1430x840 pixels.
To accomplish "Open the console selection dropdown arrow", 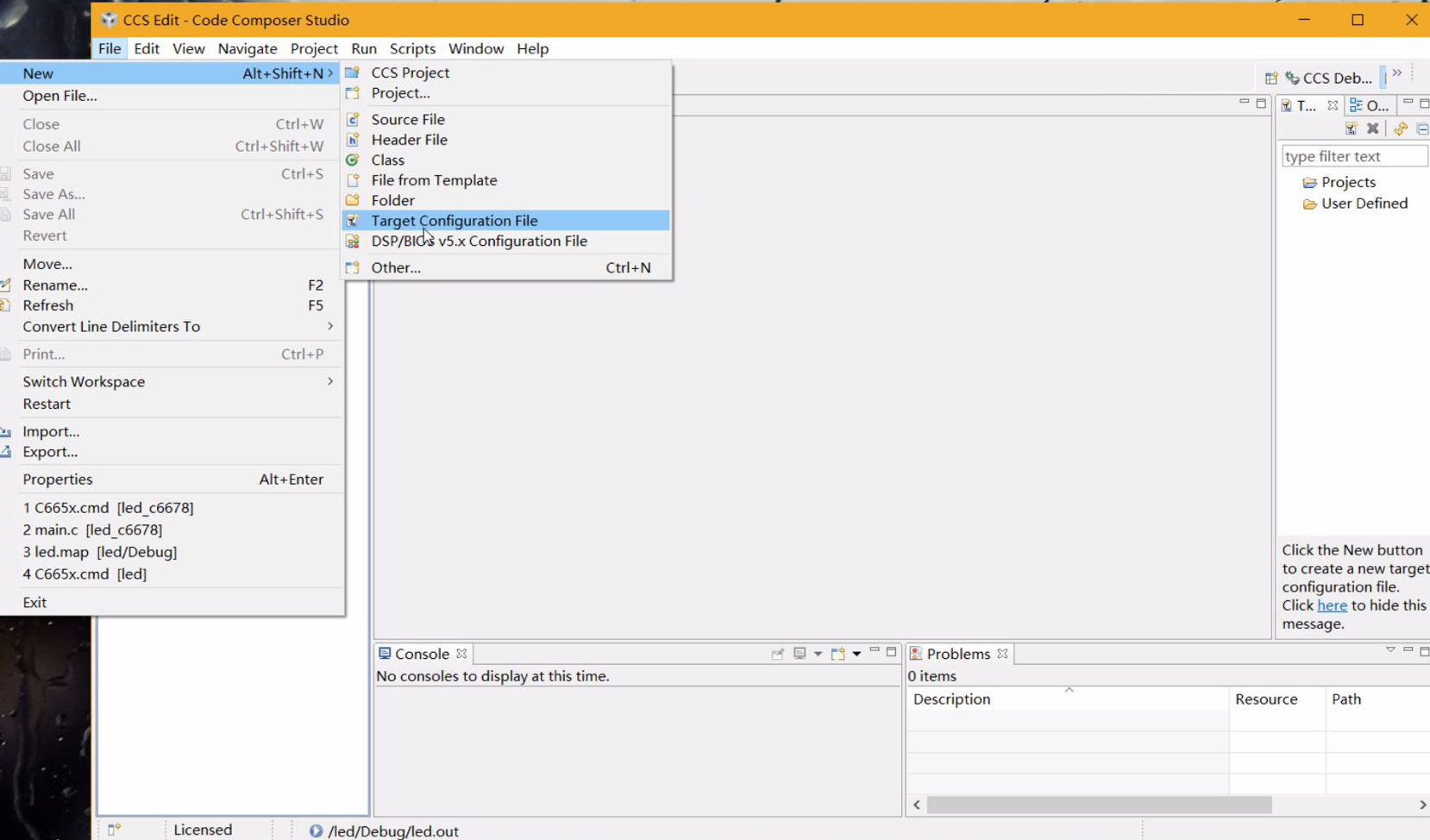I will 818,653.
